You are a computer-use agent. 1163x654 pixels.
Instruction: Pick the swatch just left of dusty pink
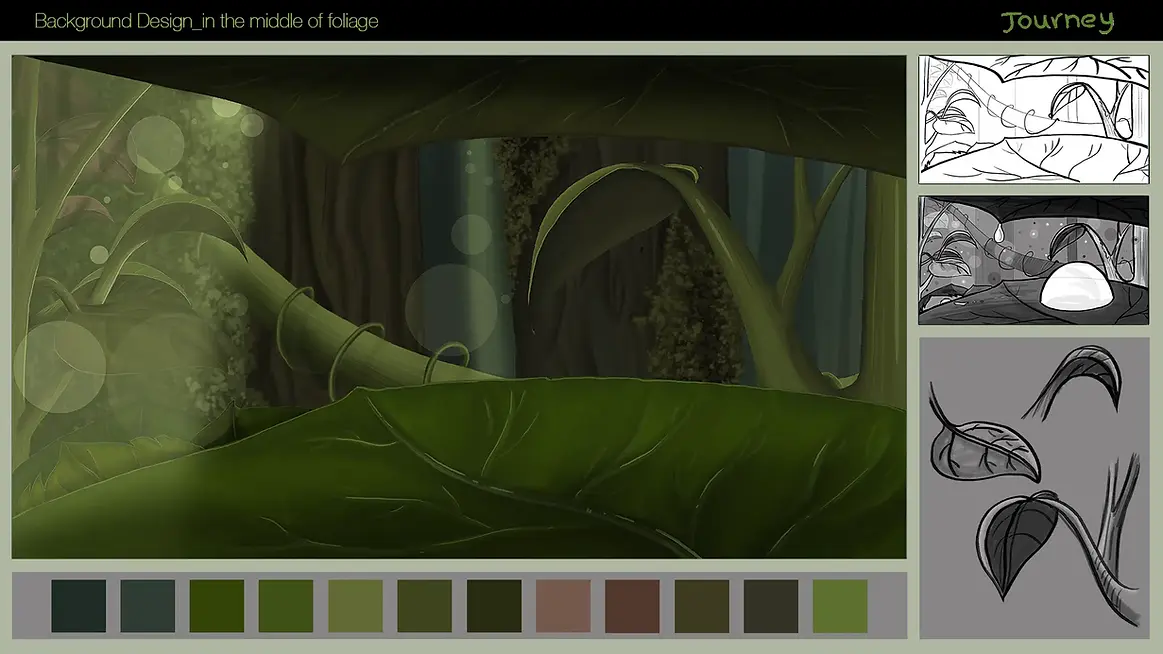(x=494, y=606)
